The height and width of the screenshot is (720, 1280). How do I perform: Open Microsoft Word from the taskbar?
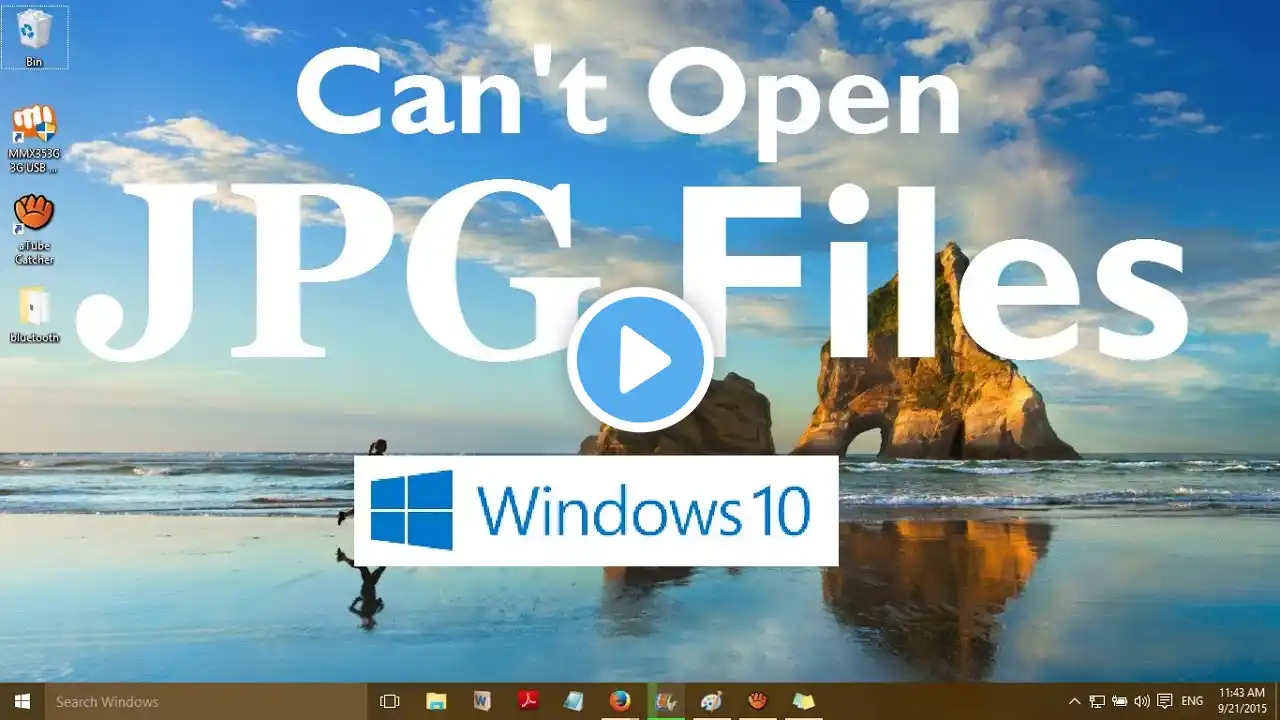[x=482, y=701]
